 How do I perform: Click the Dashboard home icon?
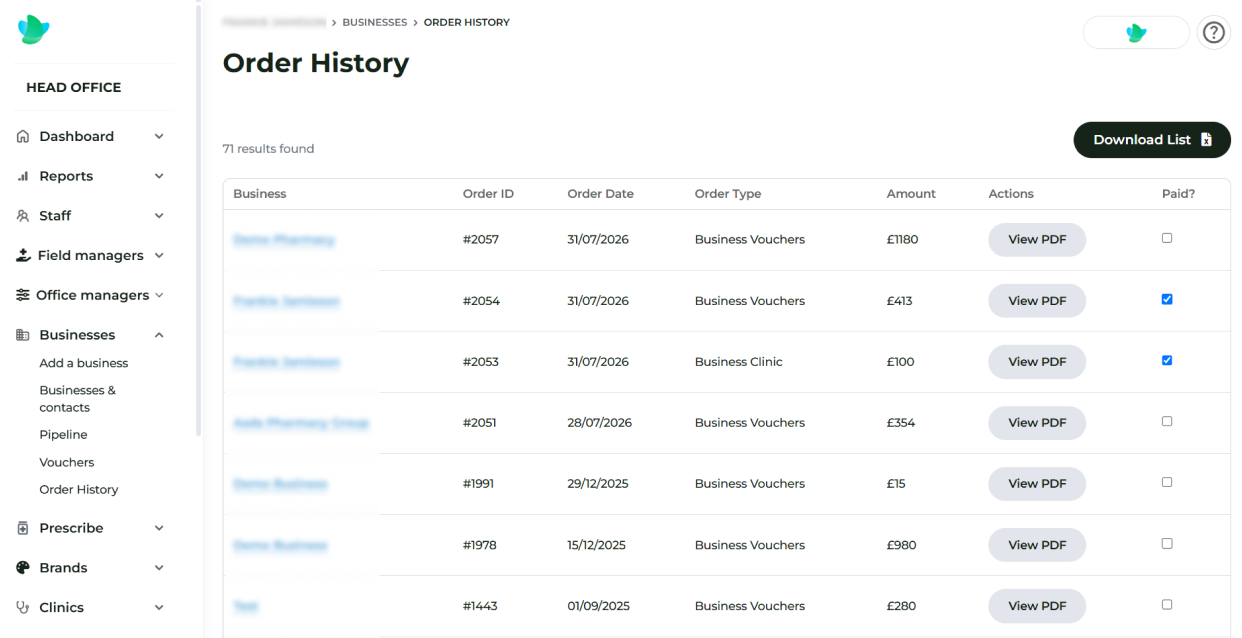coord(23,136)
